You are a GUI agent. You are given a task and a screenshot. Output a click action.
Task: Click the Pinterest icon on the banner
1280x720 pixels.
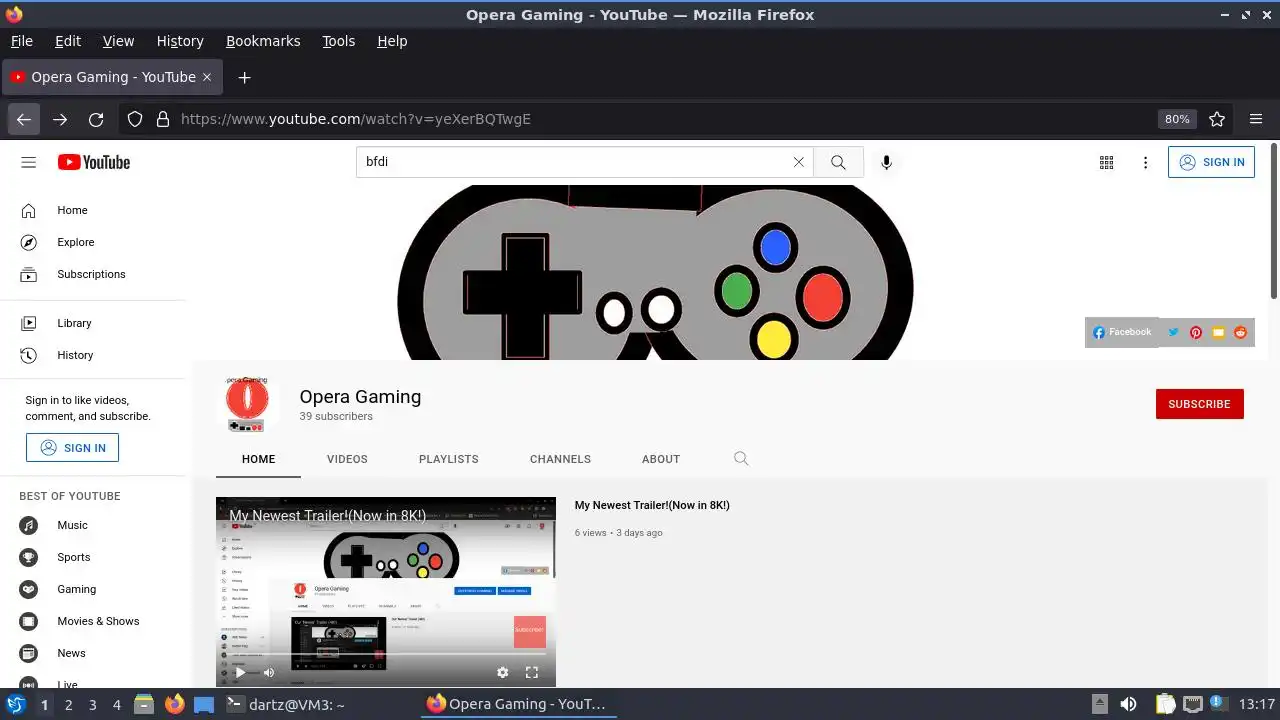[1196, 332]
